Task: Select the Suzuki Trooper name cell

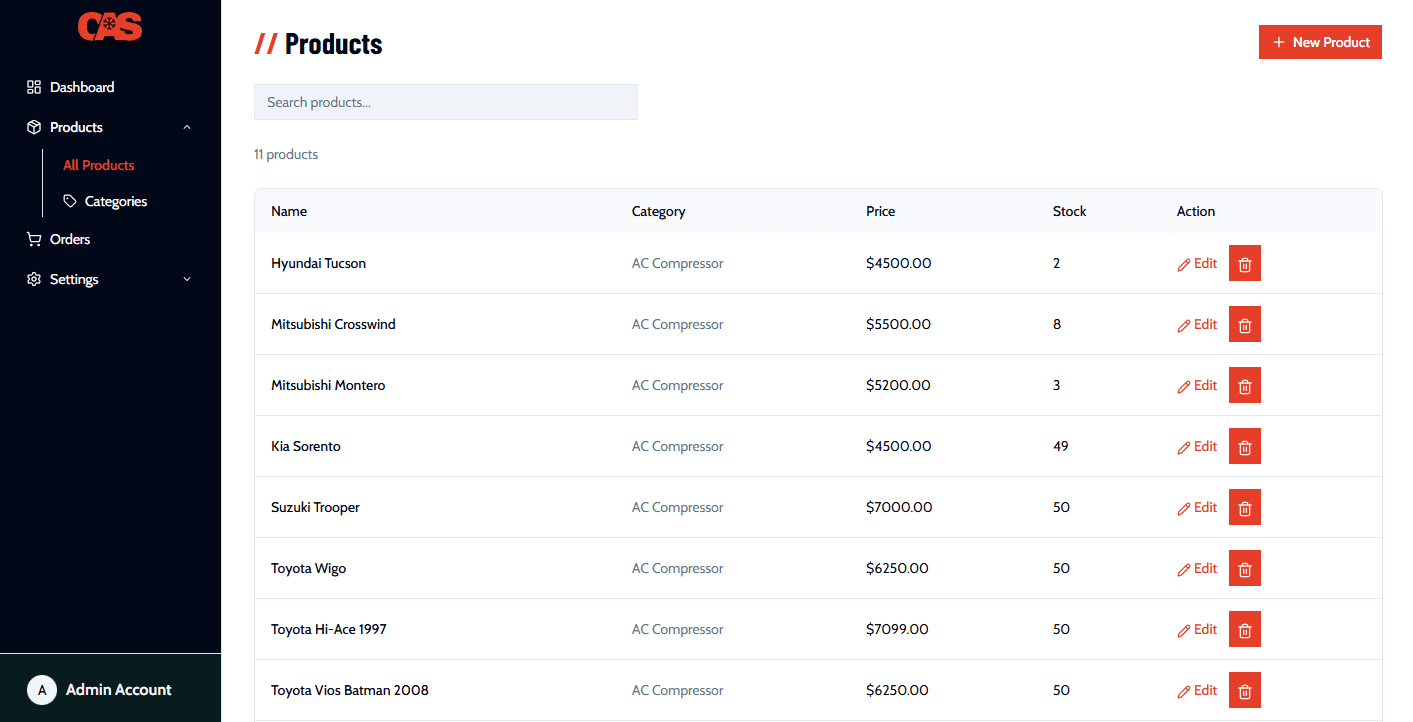Action: point(315,507)
